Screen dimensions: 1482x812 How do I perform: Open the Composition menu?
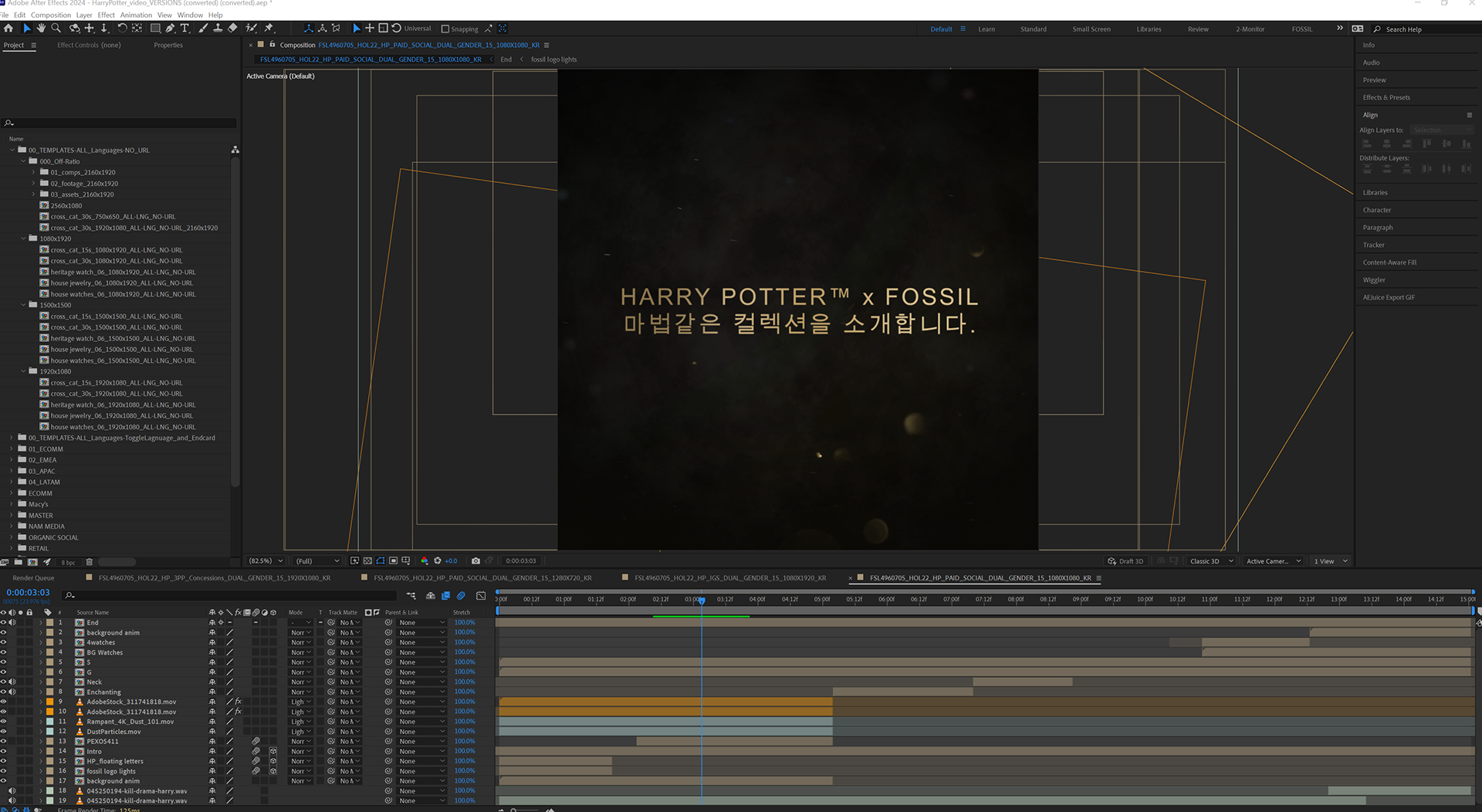(x=51, y=15)
